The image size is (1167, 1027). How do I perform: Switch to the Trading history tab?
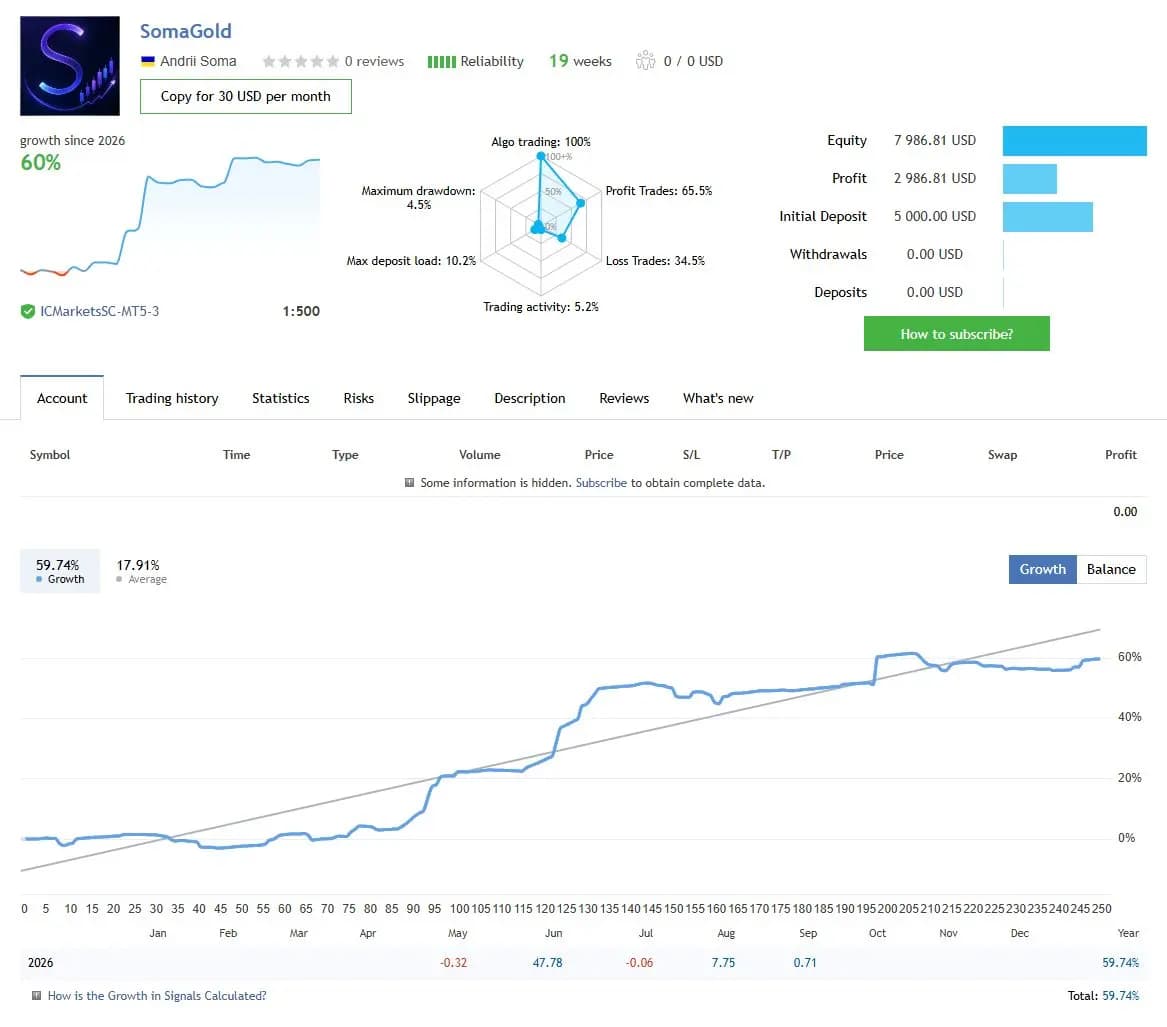pos(172,398)
